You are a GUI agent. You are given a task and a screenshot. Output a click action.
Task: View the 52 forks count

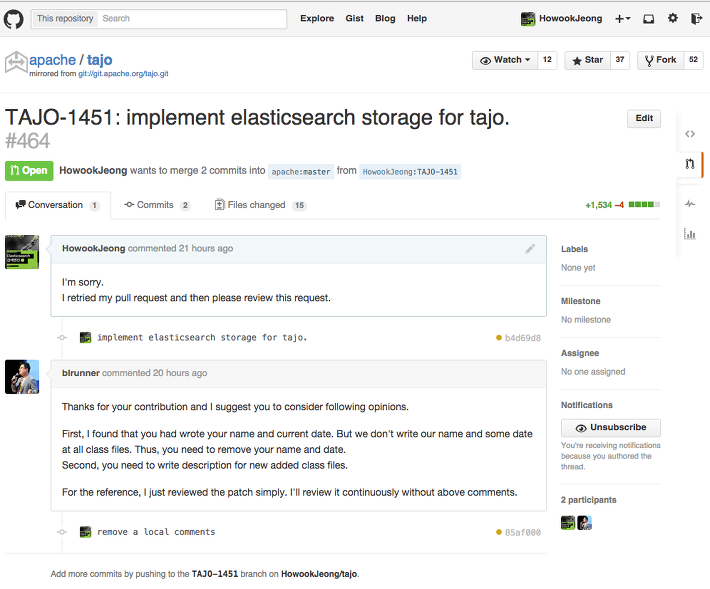693,60
